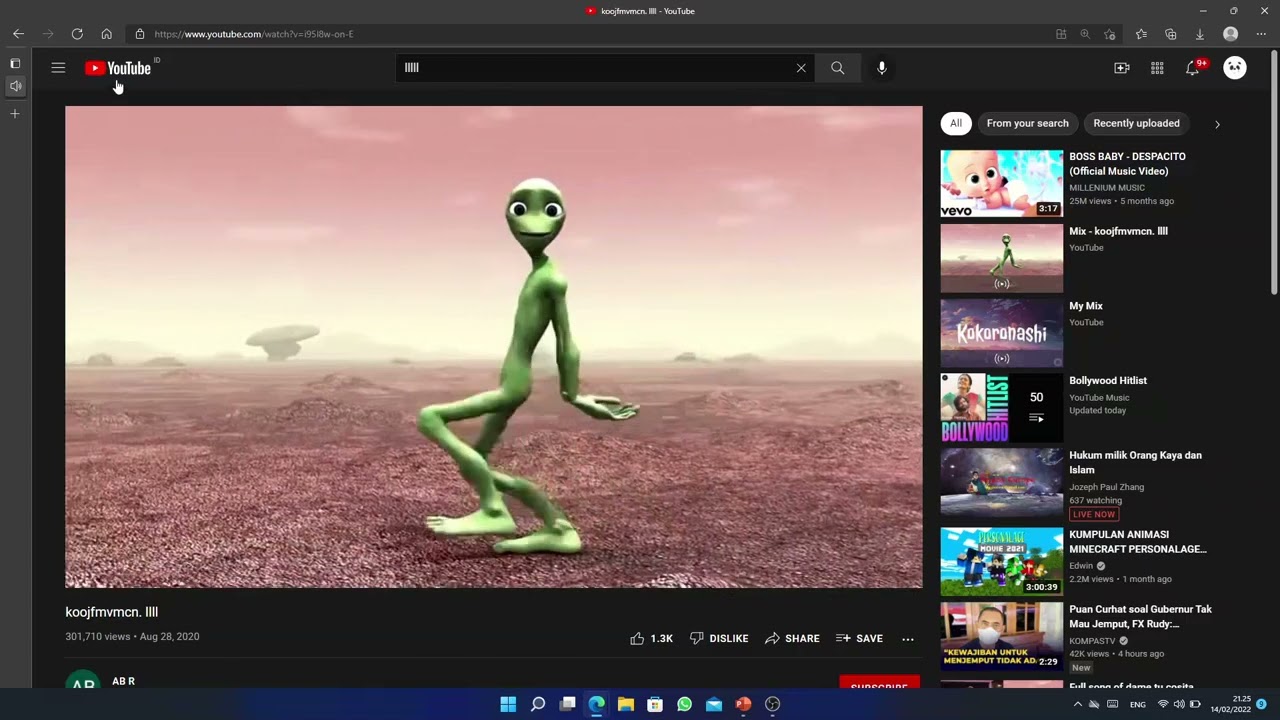Select the audio-playing tab in sidebar
This screenshot has width=1280, height=720.
pos(15,86)
